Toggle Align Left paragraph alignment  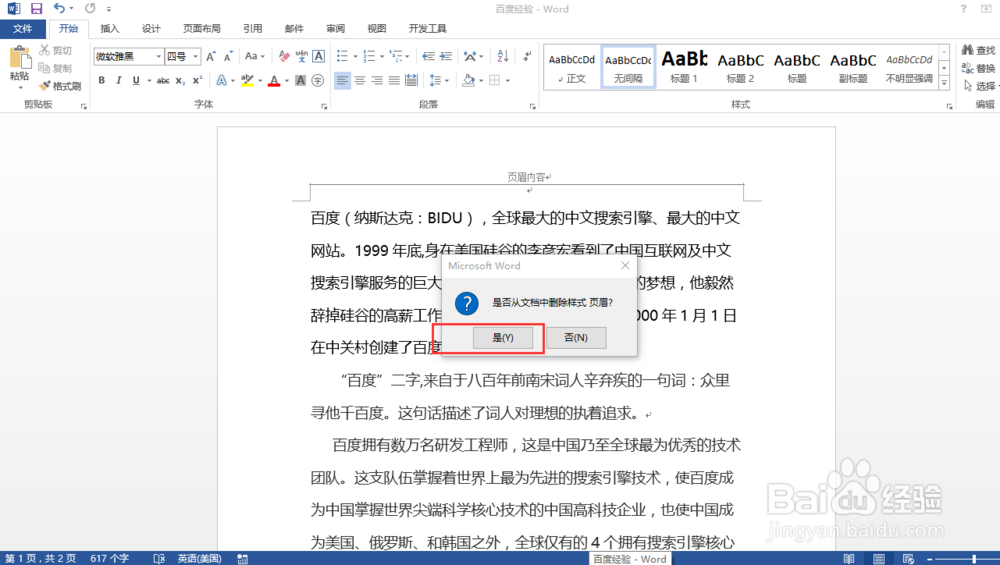coord(342,80)
